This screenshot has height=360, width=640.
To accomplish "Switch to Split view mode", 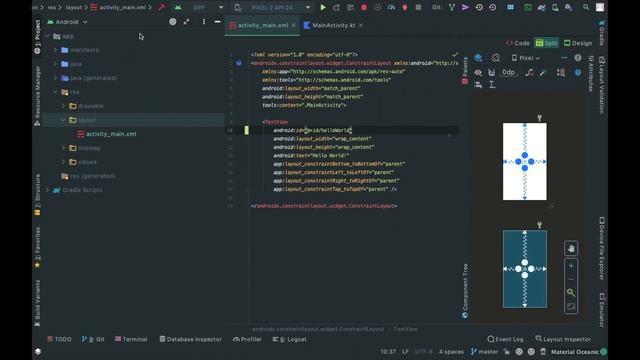I will [547, 43].
